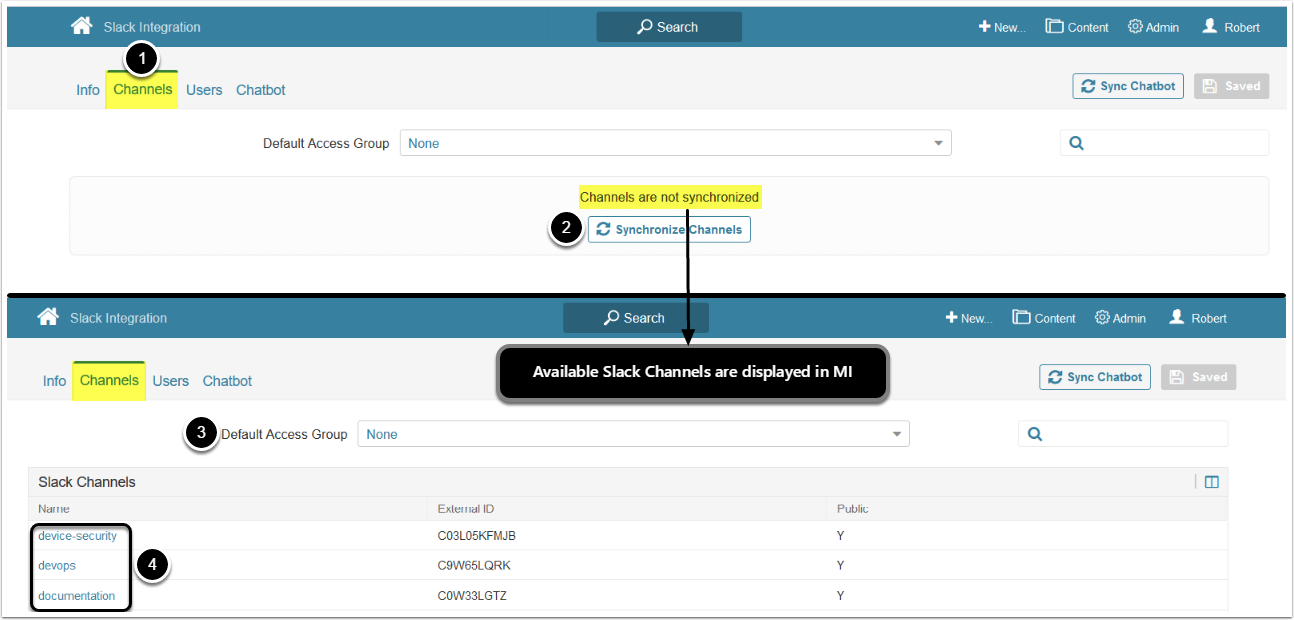Screen dimensions: 1294x620
Task: Click the Saved button in top panel
Action: (1232, 86)
